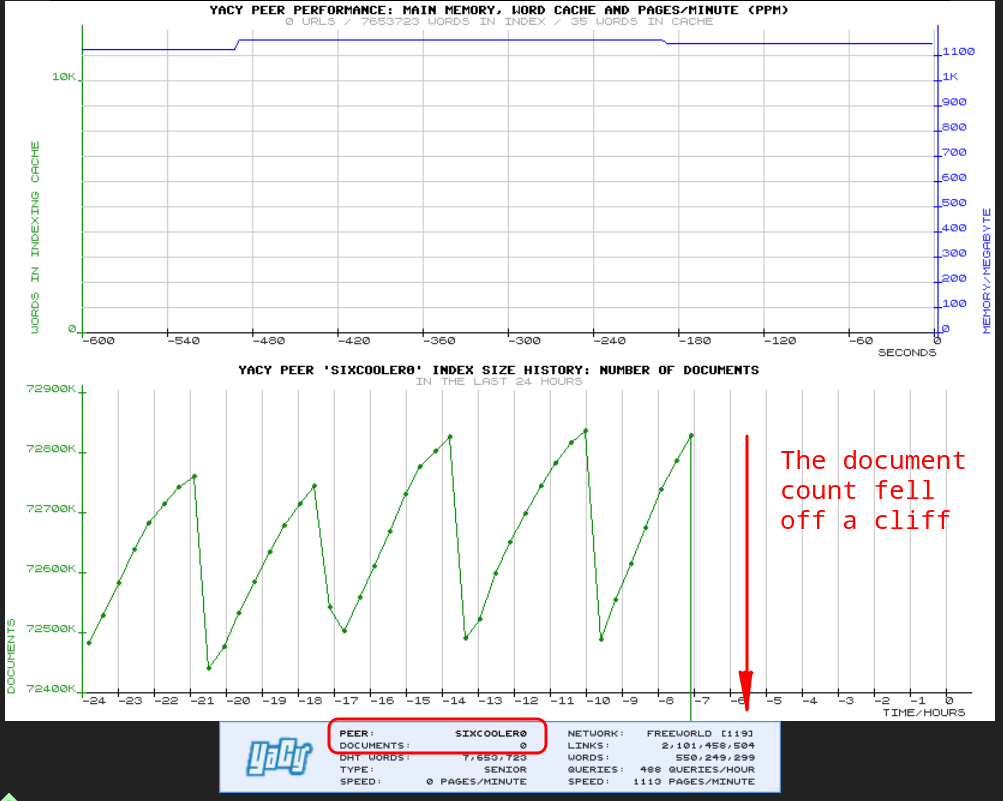Click the DOCUMENTS value 0 in banner
Screen dimensions: 1003x801
522,746
